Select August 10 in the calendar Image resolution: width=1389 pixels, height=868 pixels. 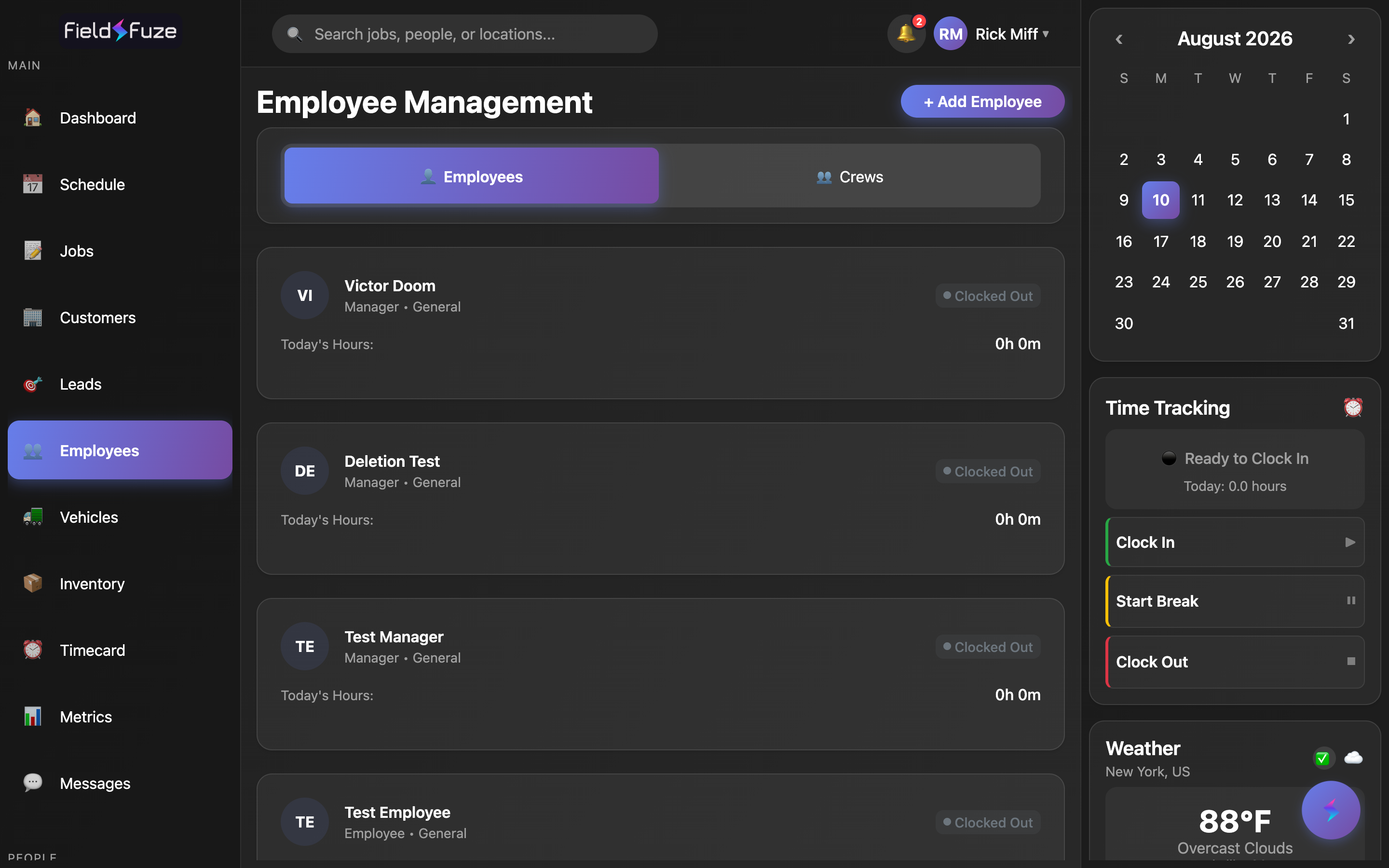click(x=1160, y=200)
